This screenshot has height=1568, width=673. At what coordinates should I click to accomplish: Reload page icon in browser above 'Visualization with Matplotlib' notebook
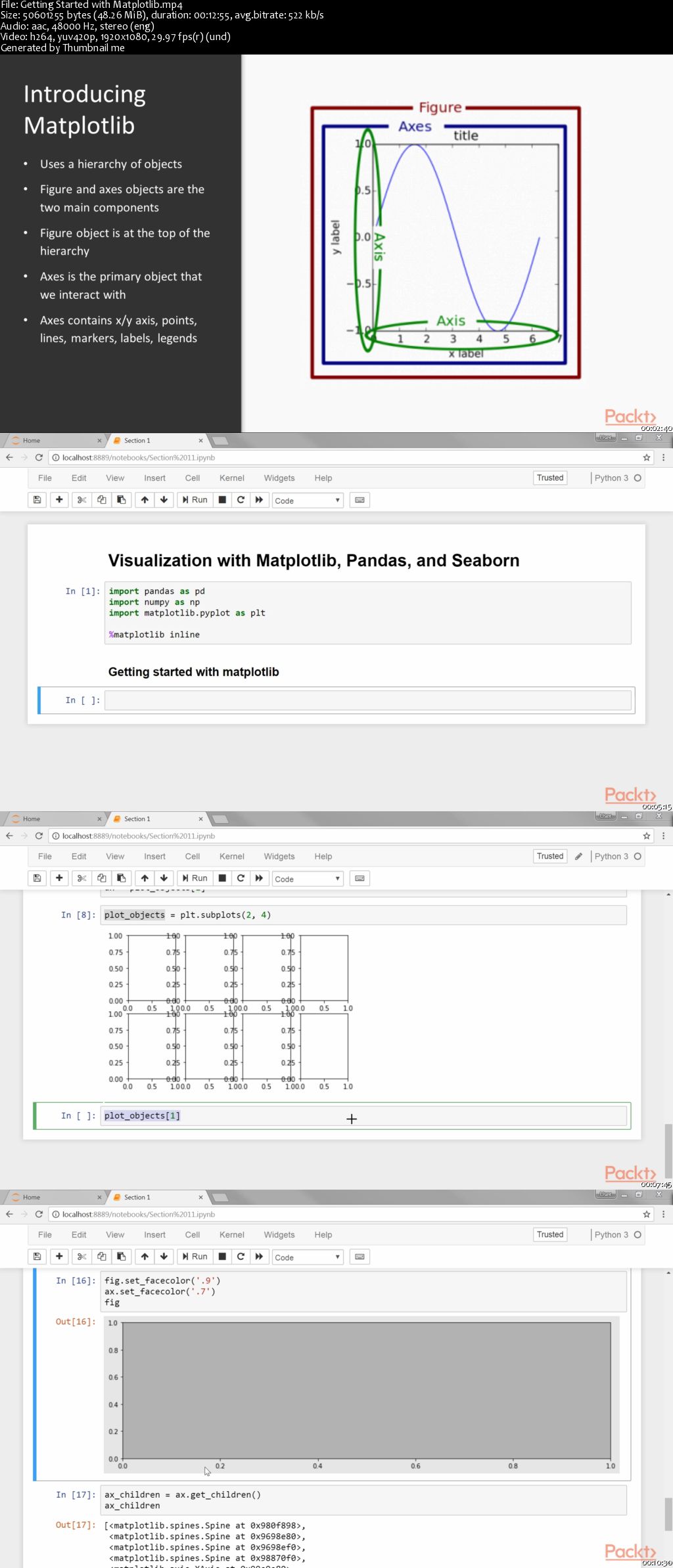coord(39,457)
